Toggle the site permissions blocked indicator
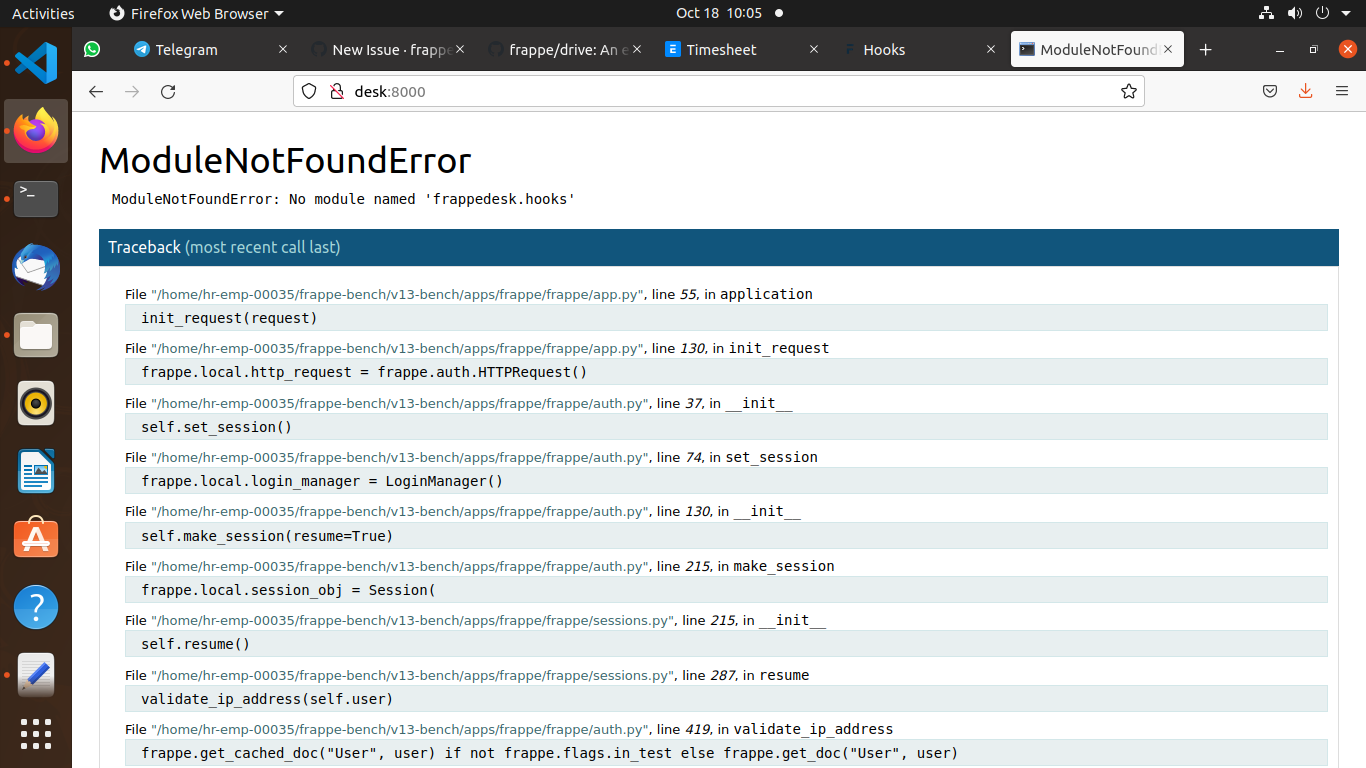 (x=336, y=91)
